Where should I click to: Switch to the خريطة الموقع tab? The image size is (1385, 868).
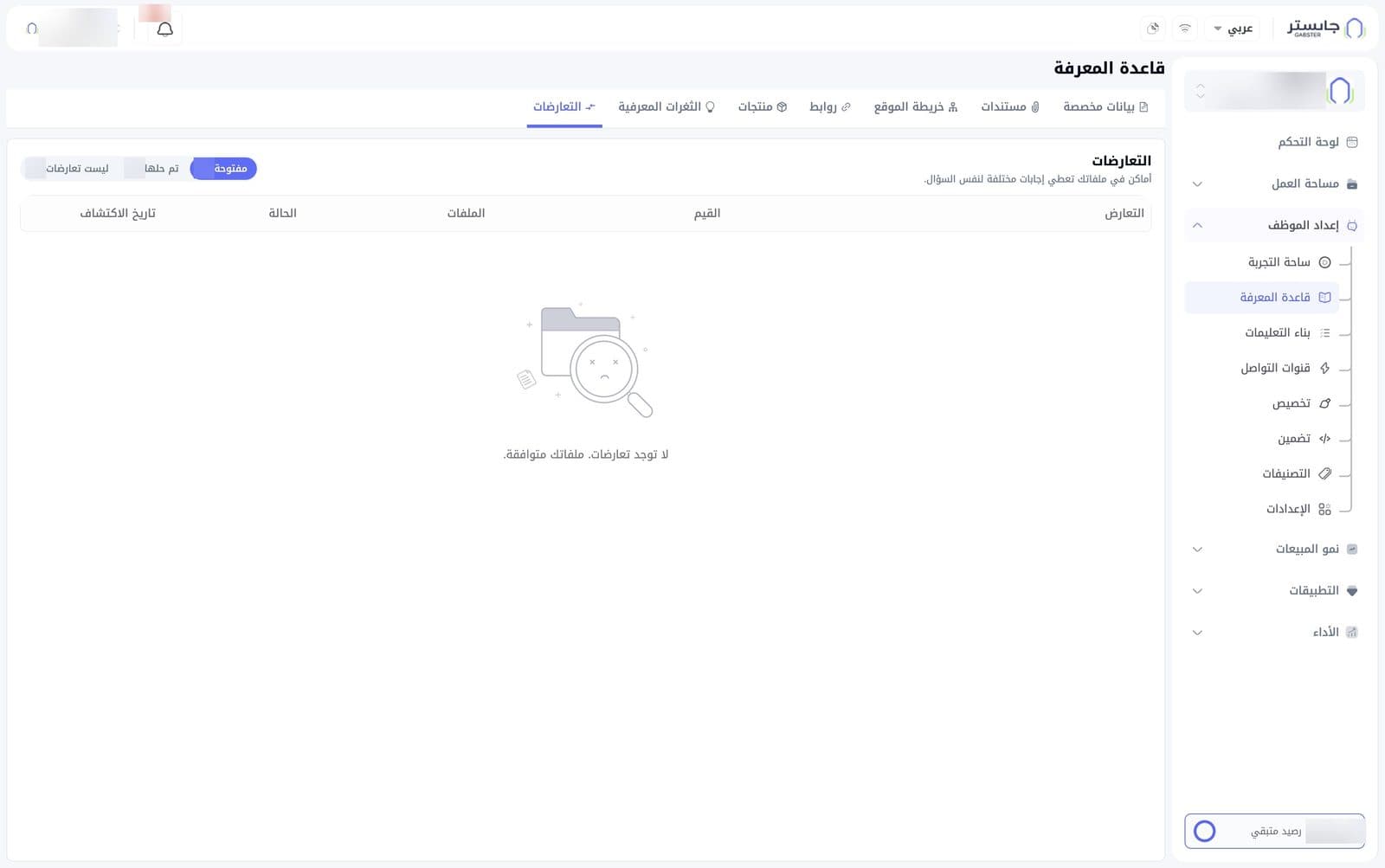916,107
